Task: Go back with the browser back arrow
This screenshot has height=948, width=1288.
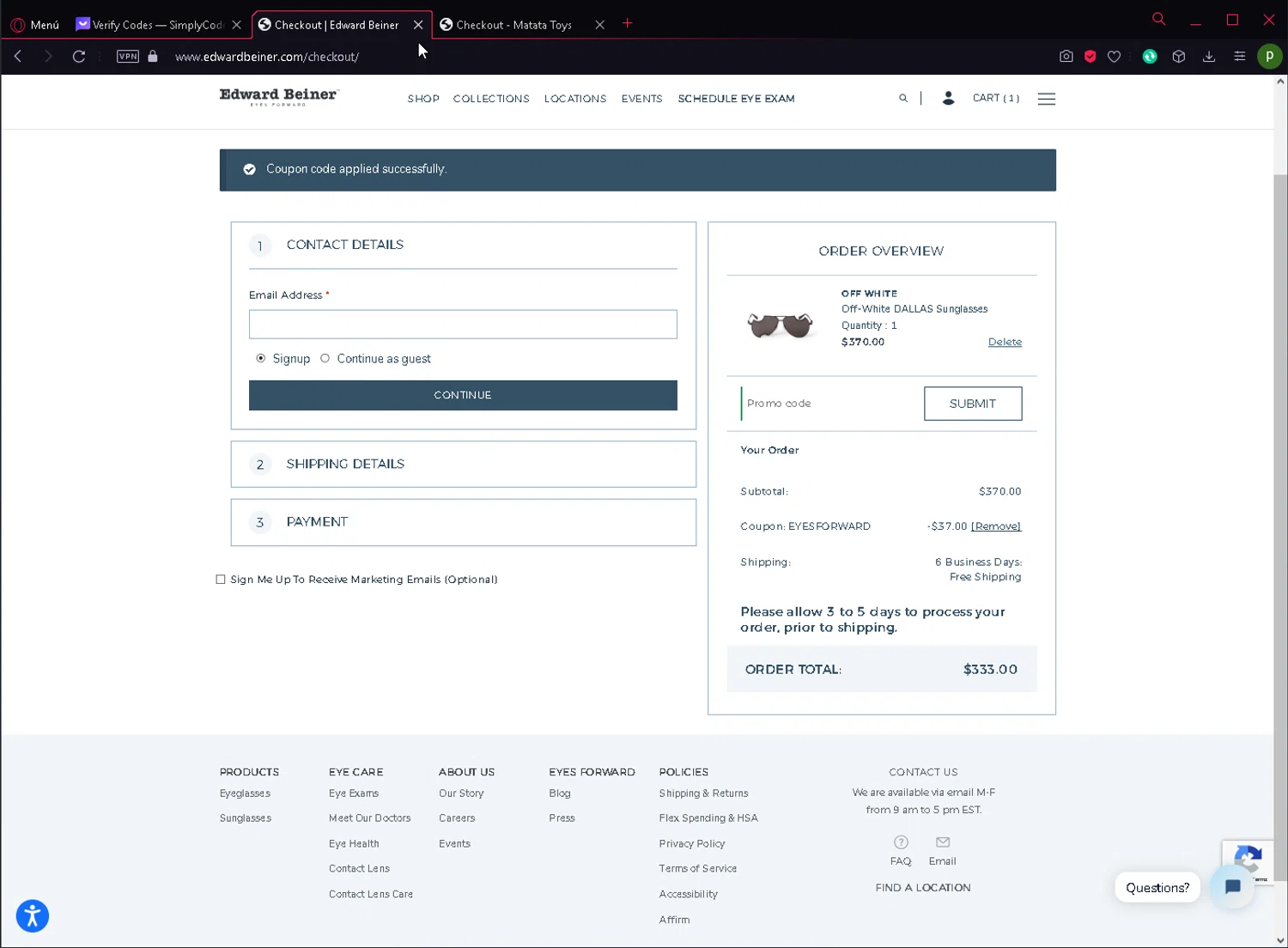Action: pos(18,57)
